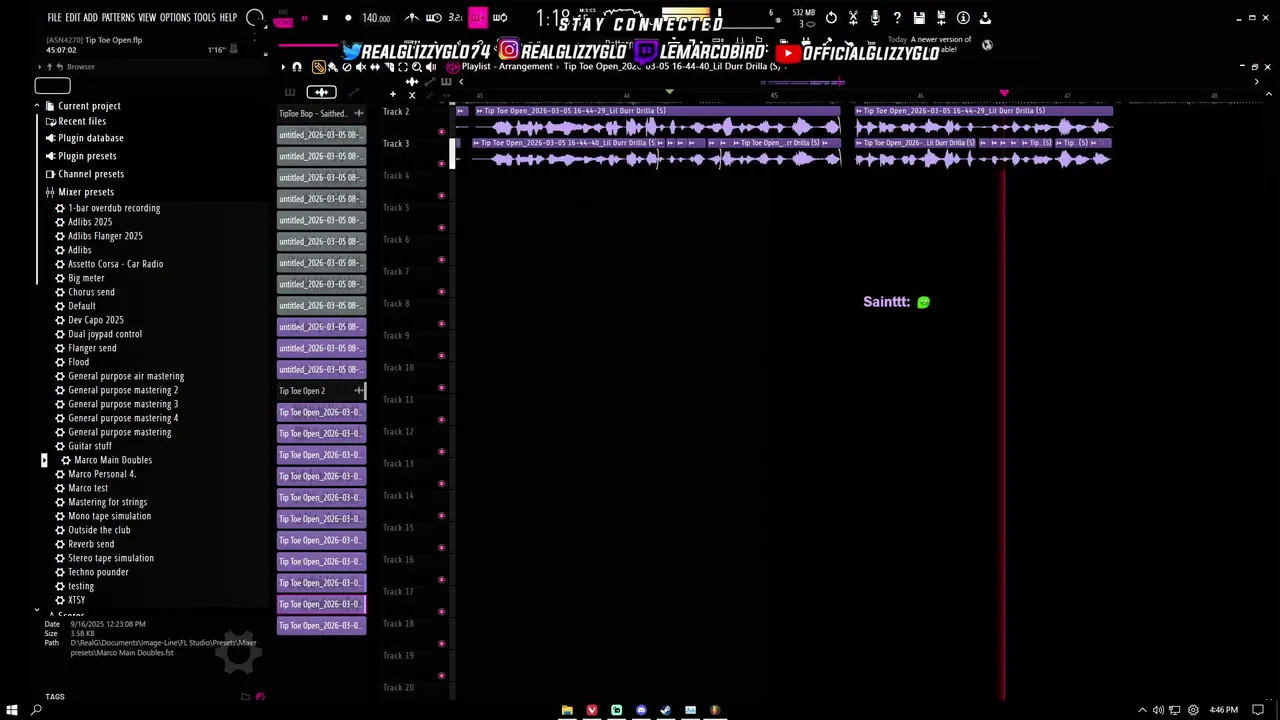Image resolution: width=1280 pixels, height=720 pixels.
Task: Open the playlist options menu arrow
Action: [283, 67]
